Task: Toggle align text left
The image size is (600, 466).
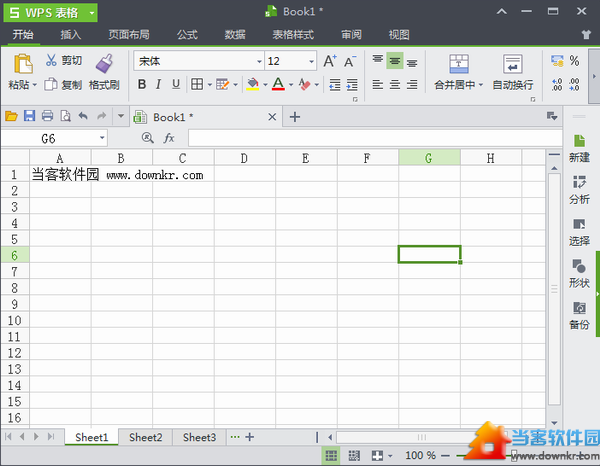Action: [378, 84]
